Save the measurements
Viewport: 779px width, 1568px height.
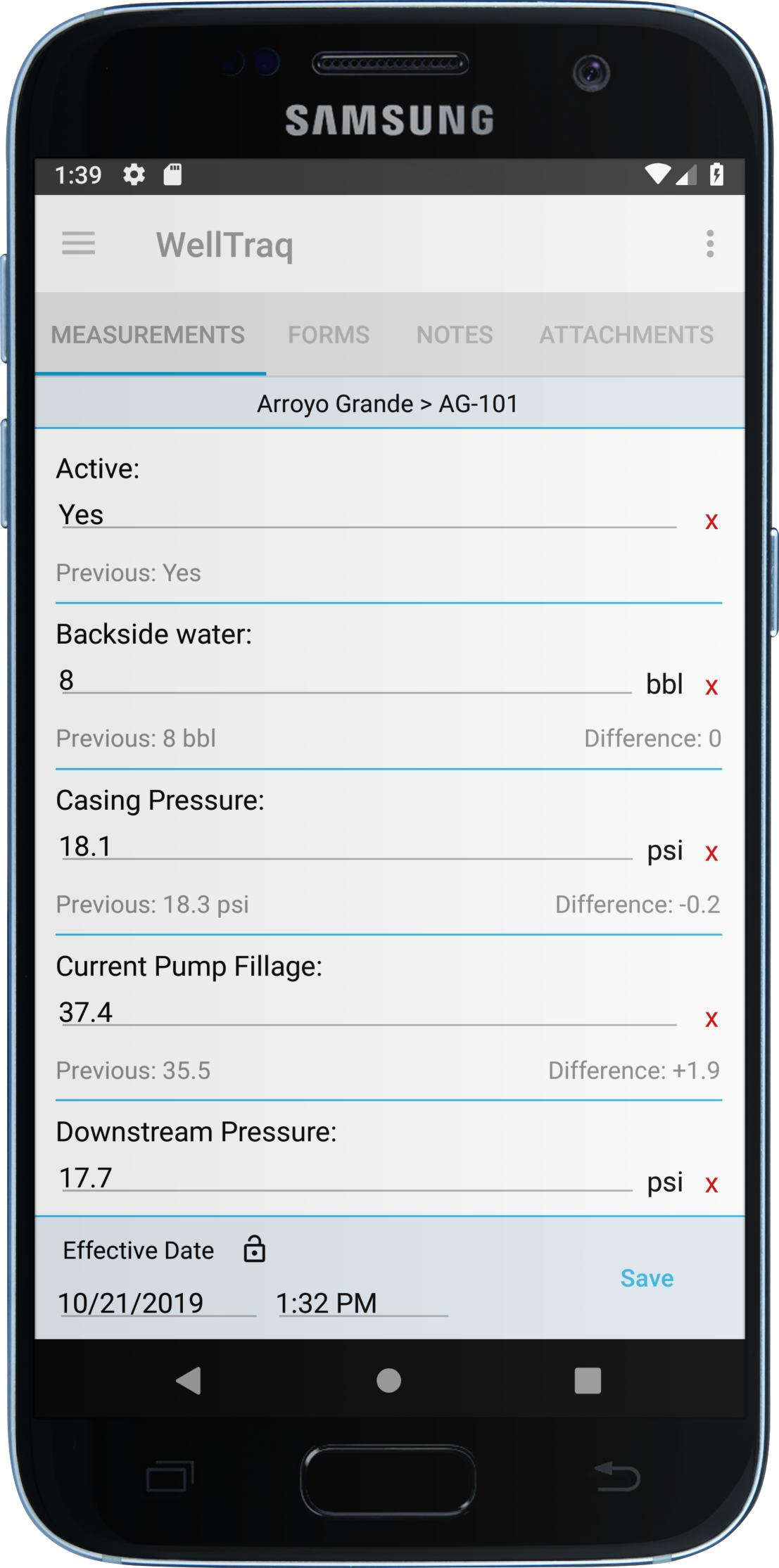(x=647, y=1278)
